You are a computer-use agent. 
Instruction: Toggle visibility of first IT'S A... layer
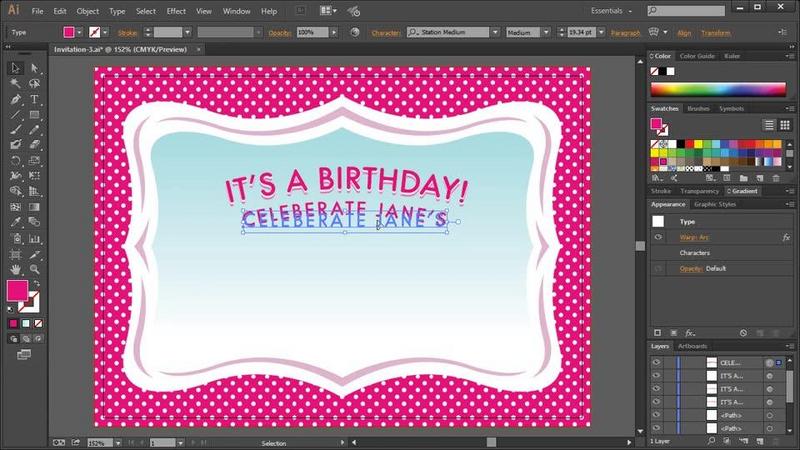tap(656, 376)
